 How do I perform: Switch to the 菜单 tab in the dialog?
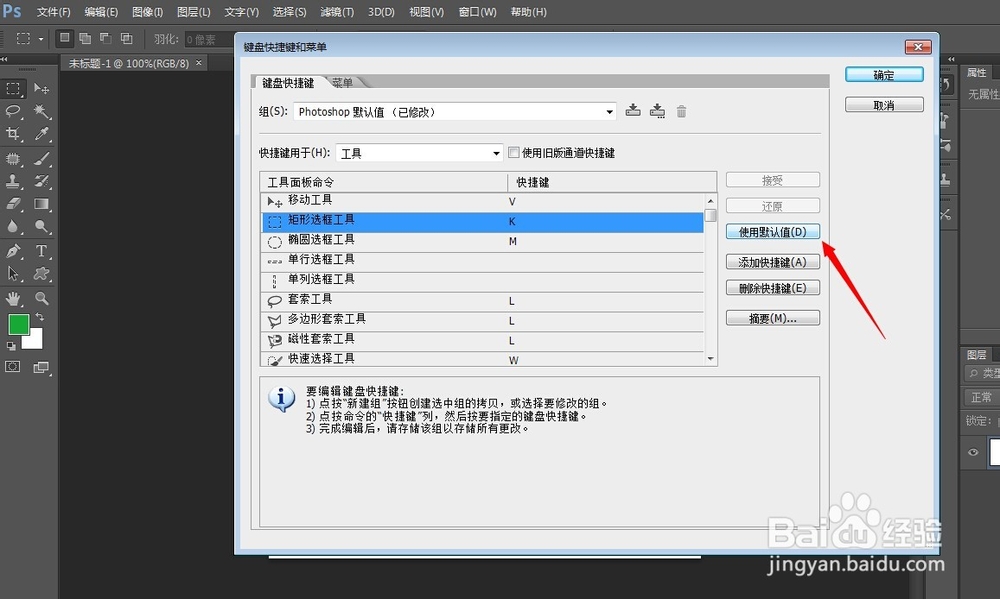click(x=341, y=82)
